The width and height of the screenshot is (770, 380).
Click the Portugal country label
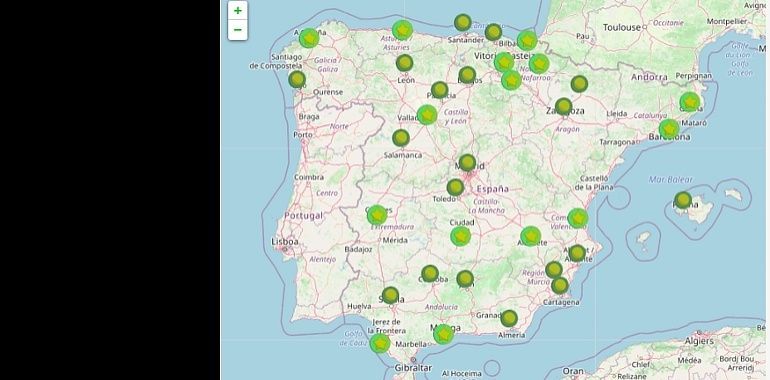[304, 216]
